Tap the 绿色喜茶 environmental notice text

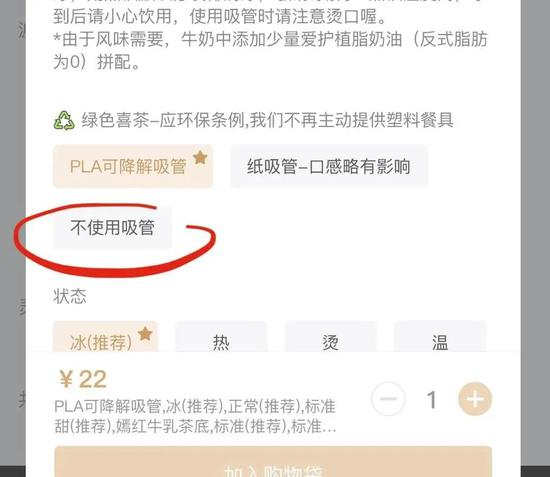coord(267,120)
